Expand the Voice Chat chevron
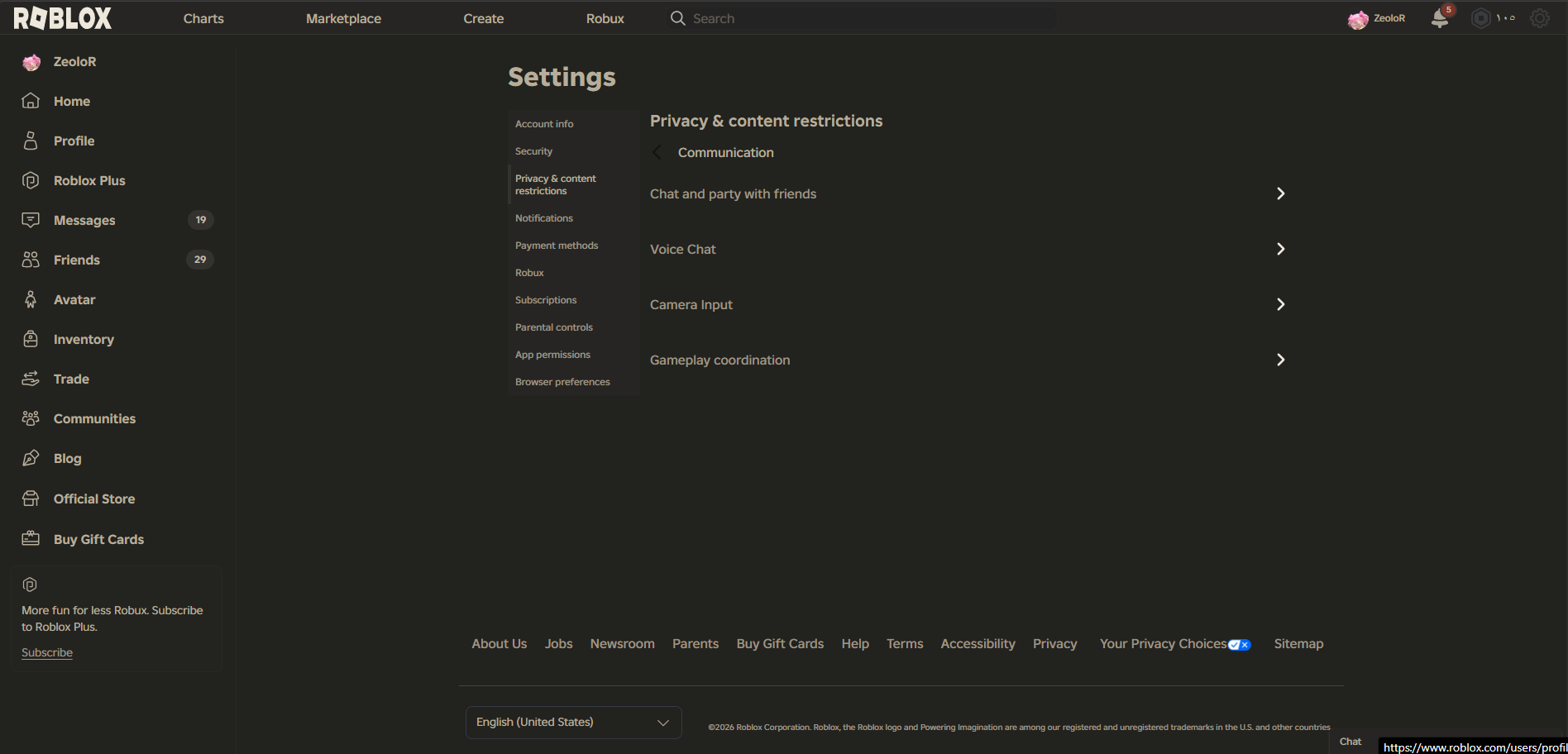The width and height of the screenshot is (1568, 754). 1280,249
